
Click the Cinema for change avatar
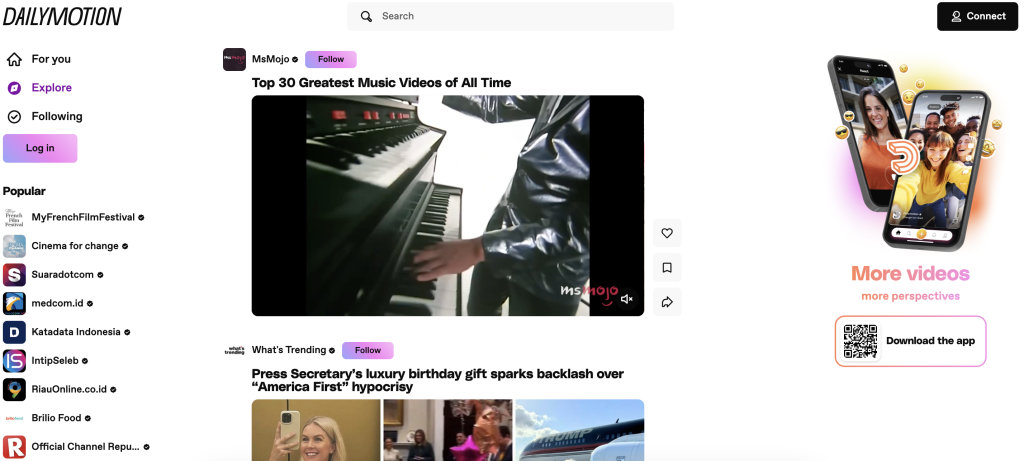14,246
